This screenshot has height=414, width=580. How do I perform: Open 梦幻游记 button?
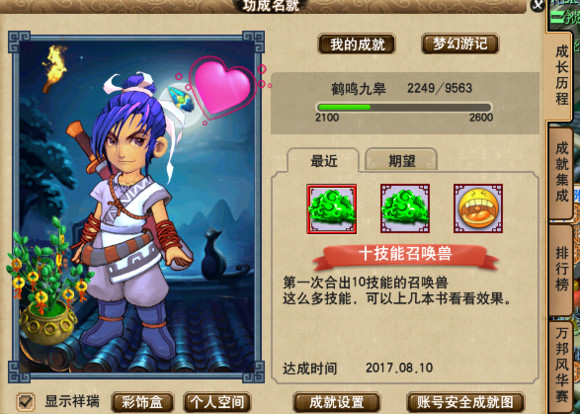pyautogui.click(x=460, y=44)
